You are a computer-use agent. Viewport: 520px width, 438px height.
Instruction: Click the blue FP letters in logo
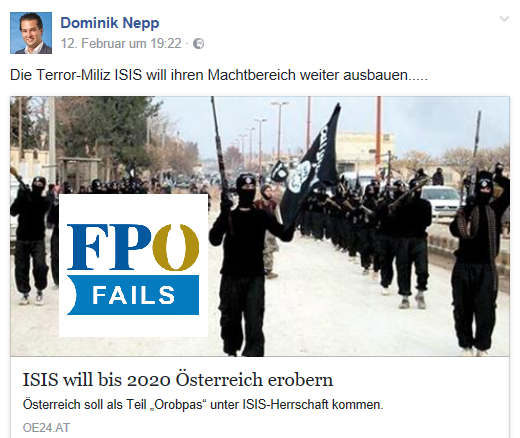[x=110, y=247]
